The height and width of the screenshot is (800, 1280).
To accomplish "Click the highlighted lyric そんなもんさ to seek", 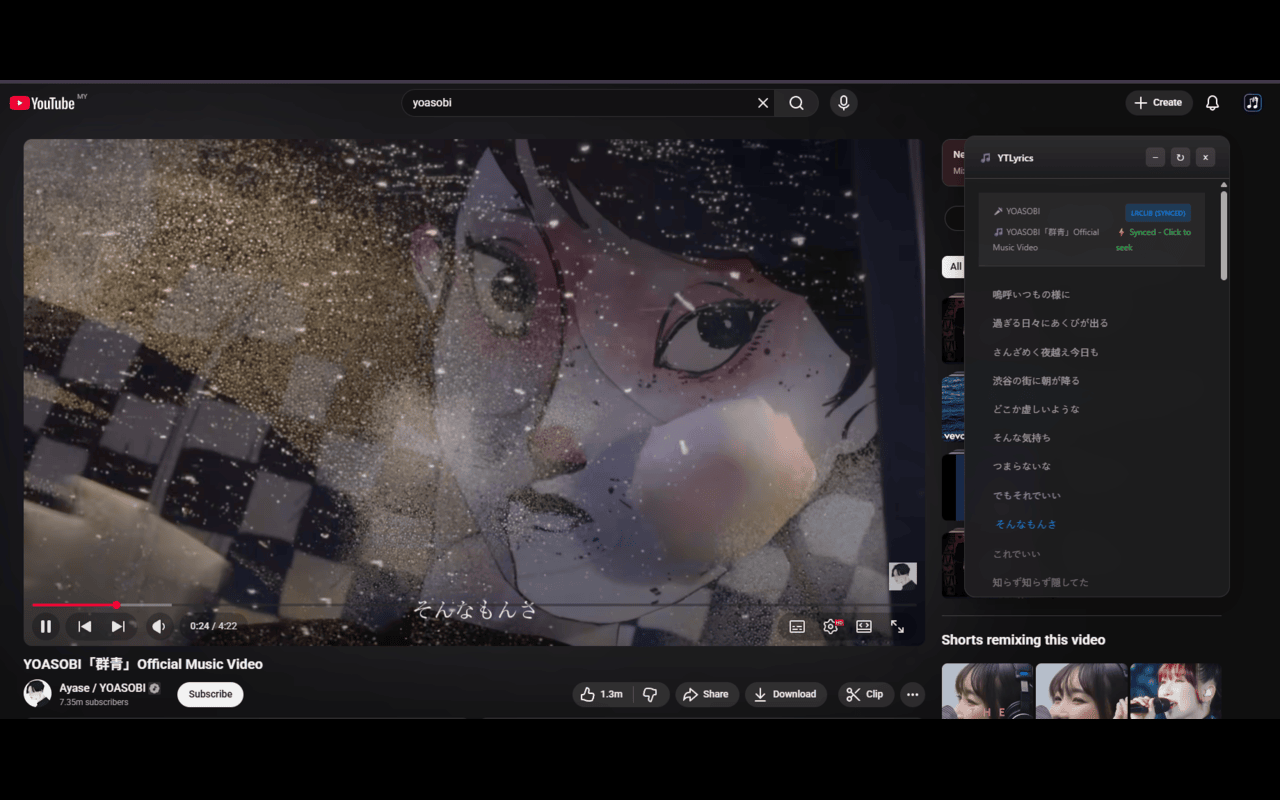I will click(1024, 524).
